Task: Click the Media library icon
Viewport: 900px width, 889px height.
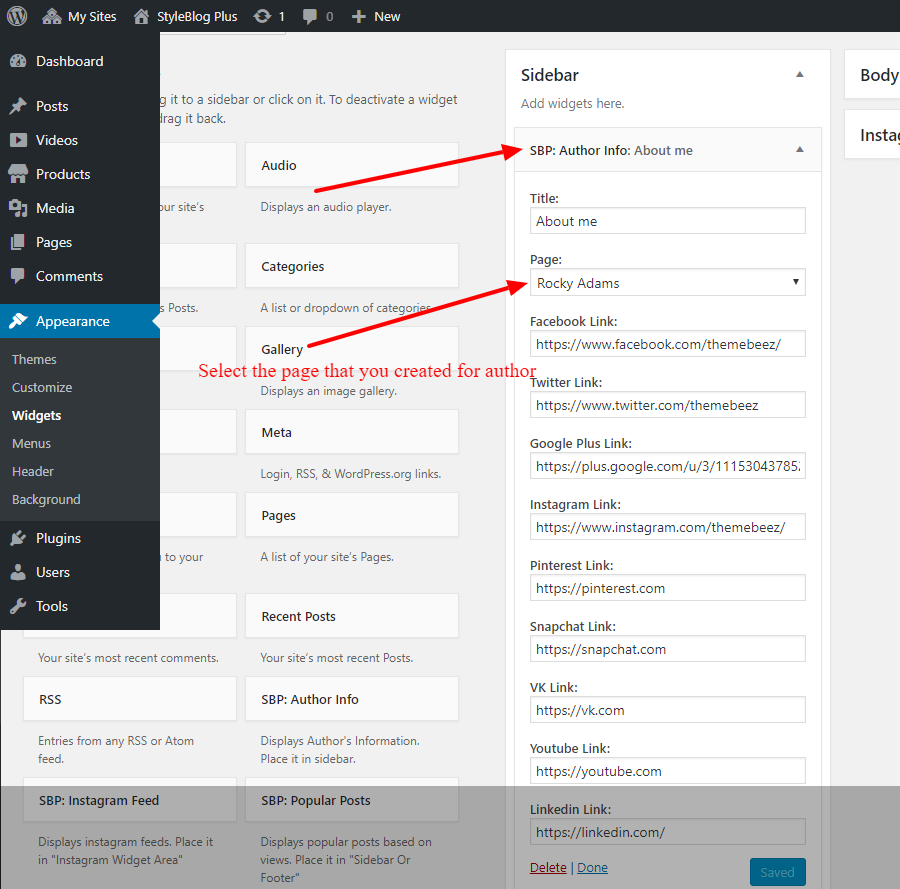Action: point(18,208)
